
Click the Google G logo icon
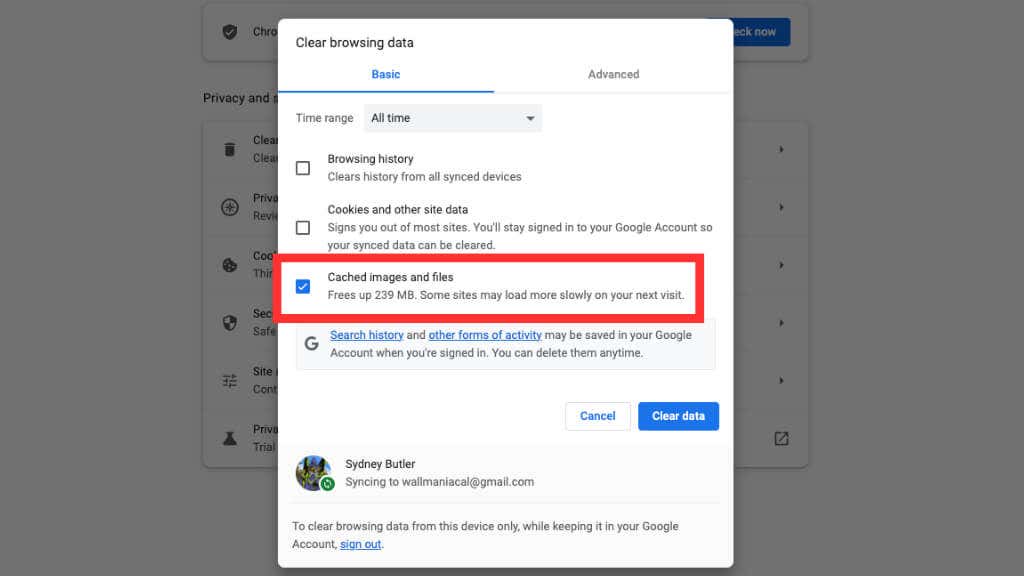coord(312,343)
